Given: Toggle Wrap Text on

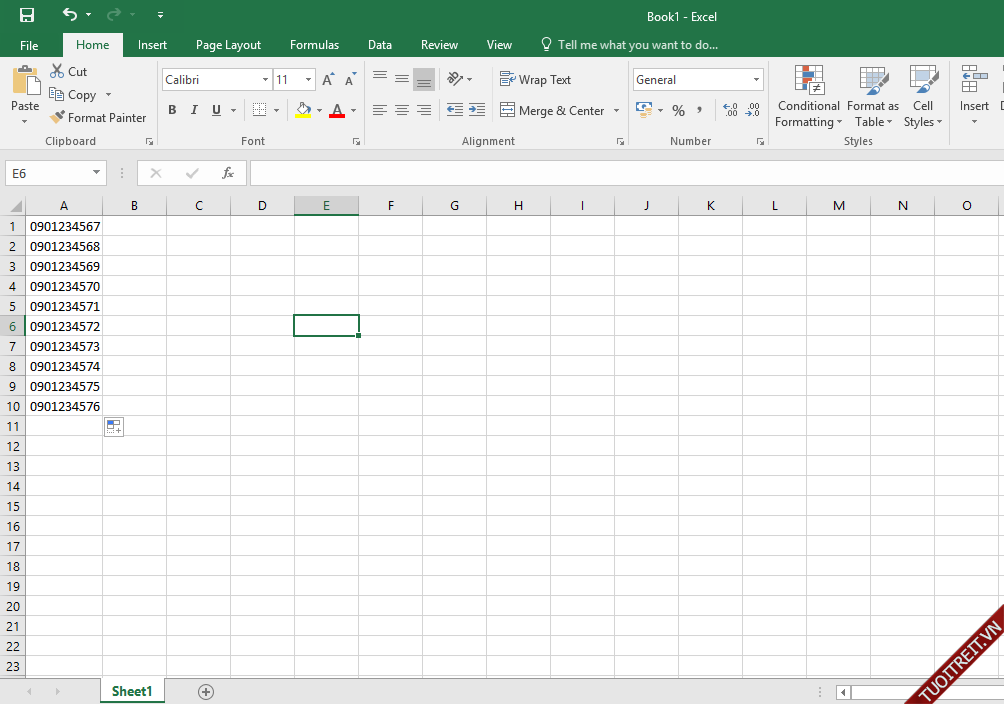Looking at the screenshot, I should [535, 80].
